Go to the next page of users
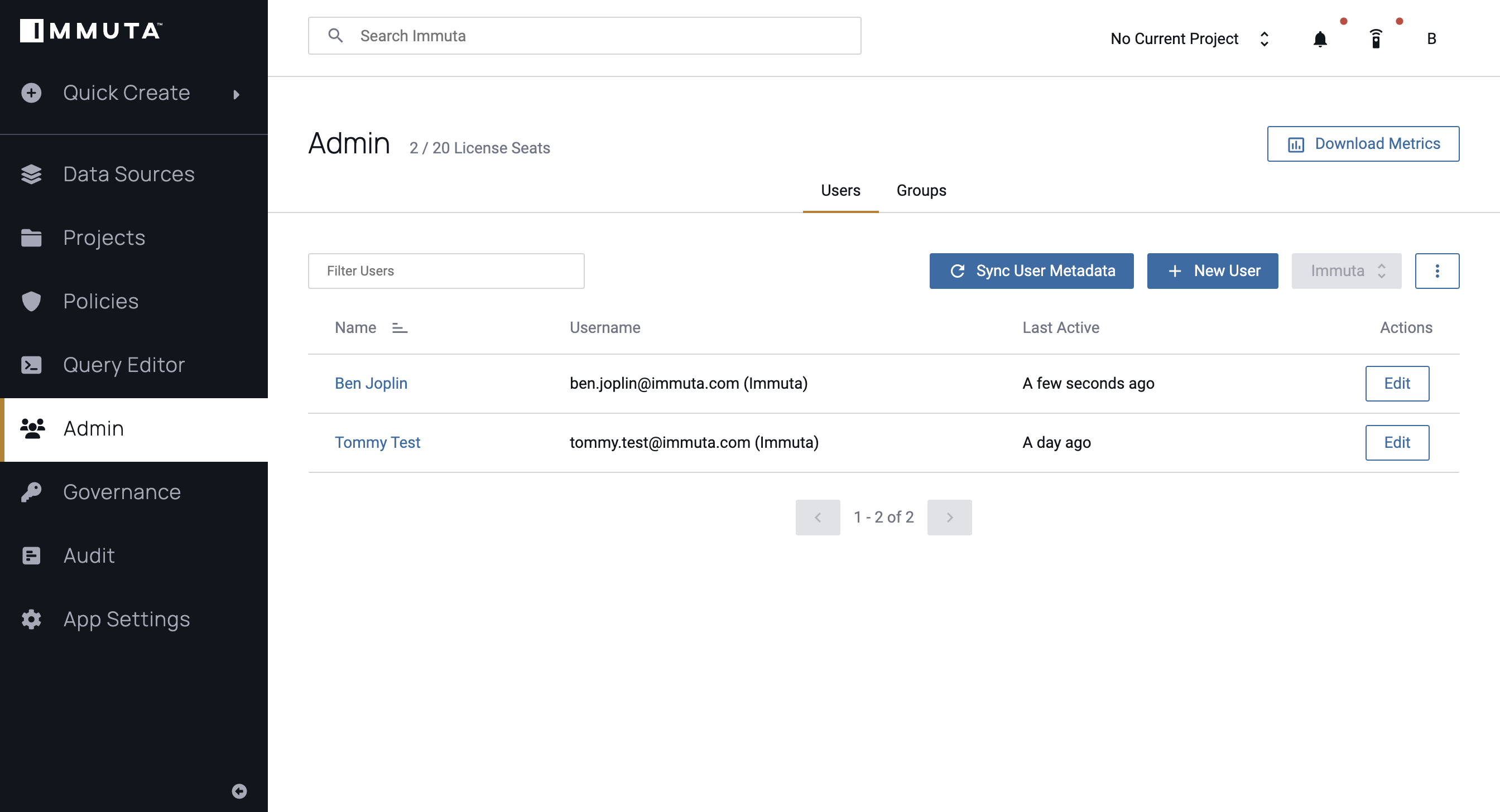Image resolution: width=1500 pixels, height=812 pixels. [x=949, y=517]
